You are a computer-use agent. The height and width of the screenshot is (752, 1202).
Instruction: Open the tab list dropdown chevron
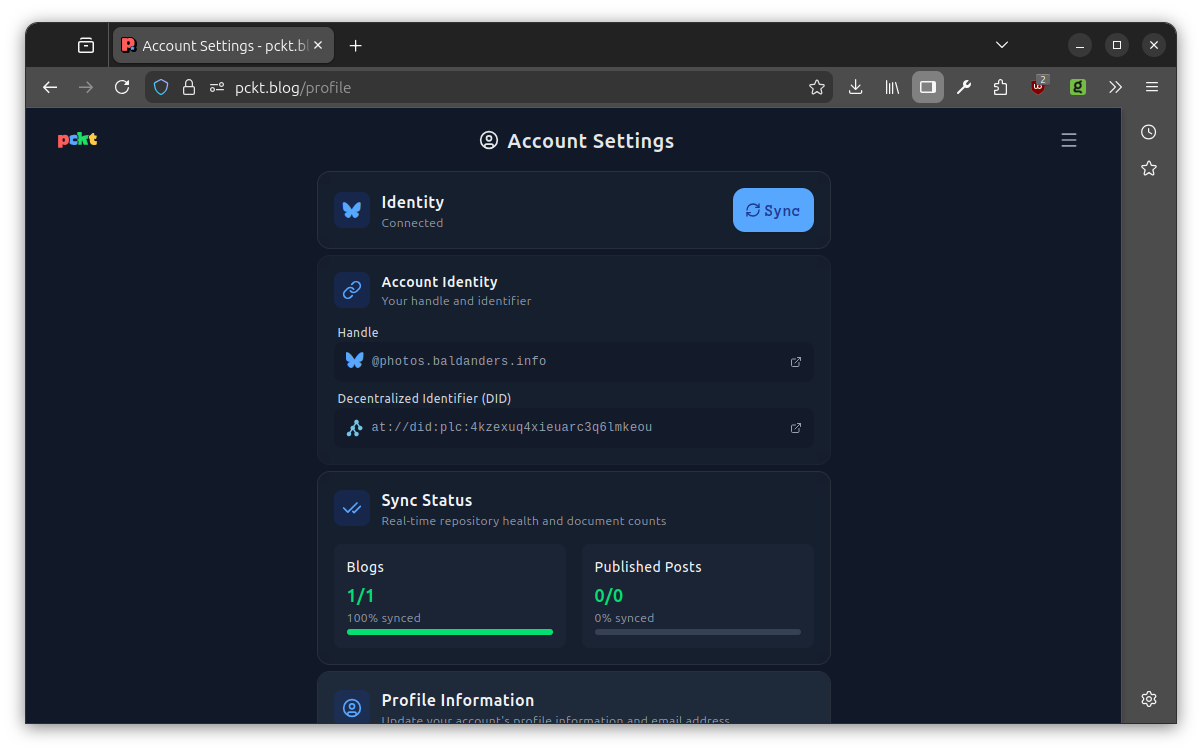(1001, 44)
